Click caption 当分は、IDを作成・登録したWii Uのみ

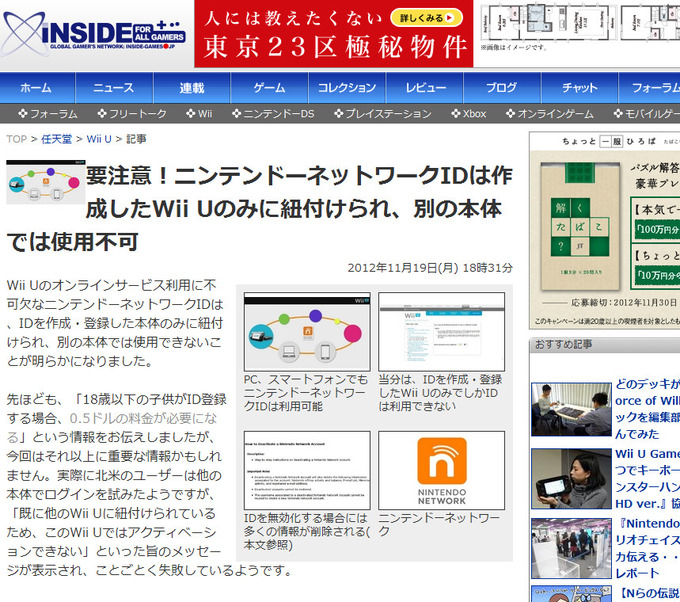(x=440, y=393)
